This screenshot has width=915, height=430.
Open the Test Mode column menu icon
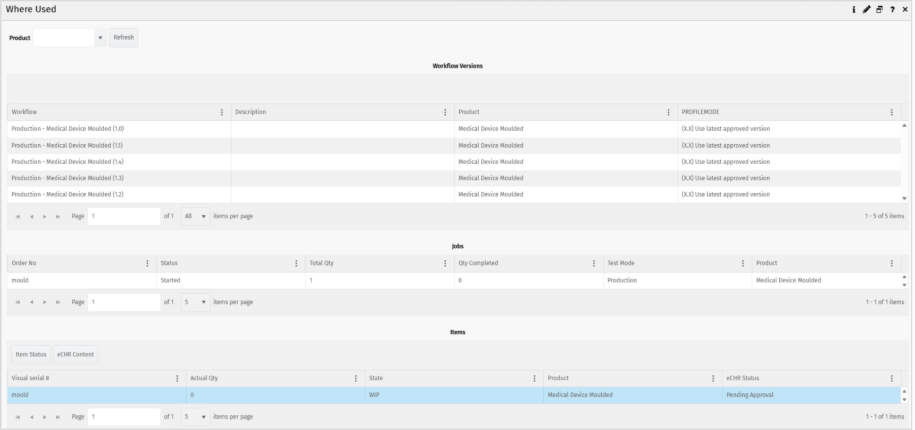point(743,263)
